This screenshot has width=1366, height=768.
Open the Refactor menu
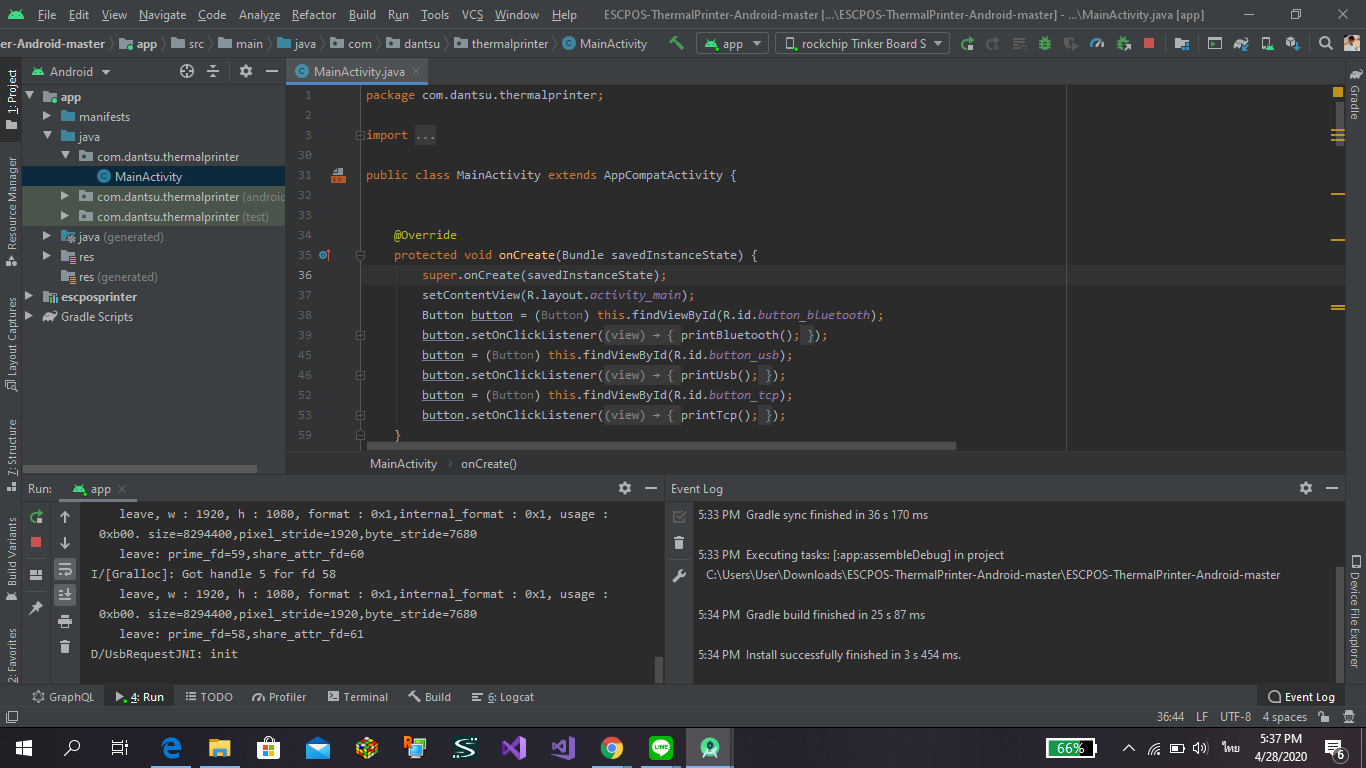click(x=313, y=15)
